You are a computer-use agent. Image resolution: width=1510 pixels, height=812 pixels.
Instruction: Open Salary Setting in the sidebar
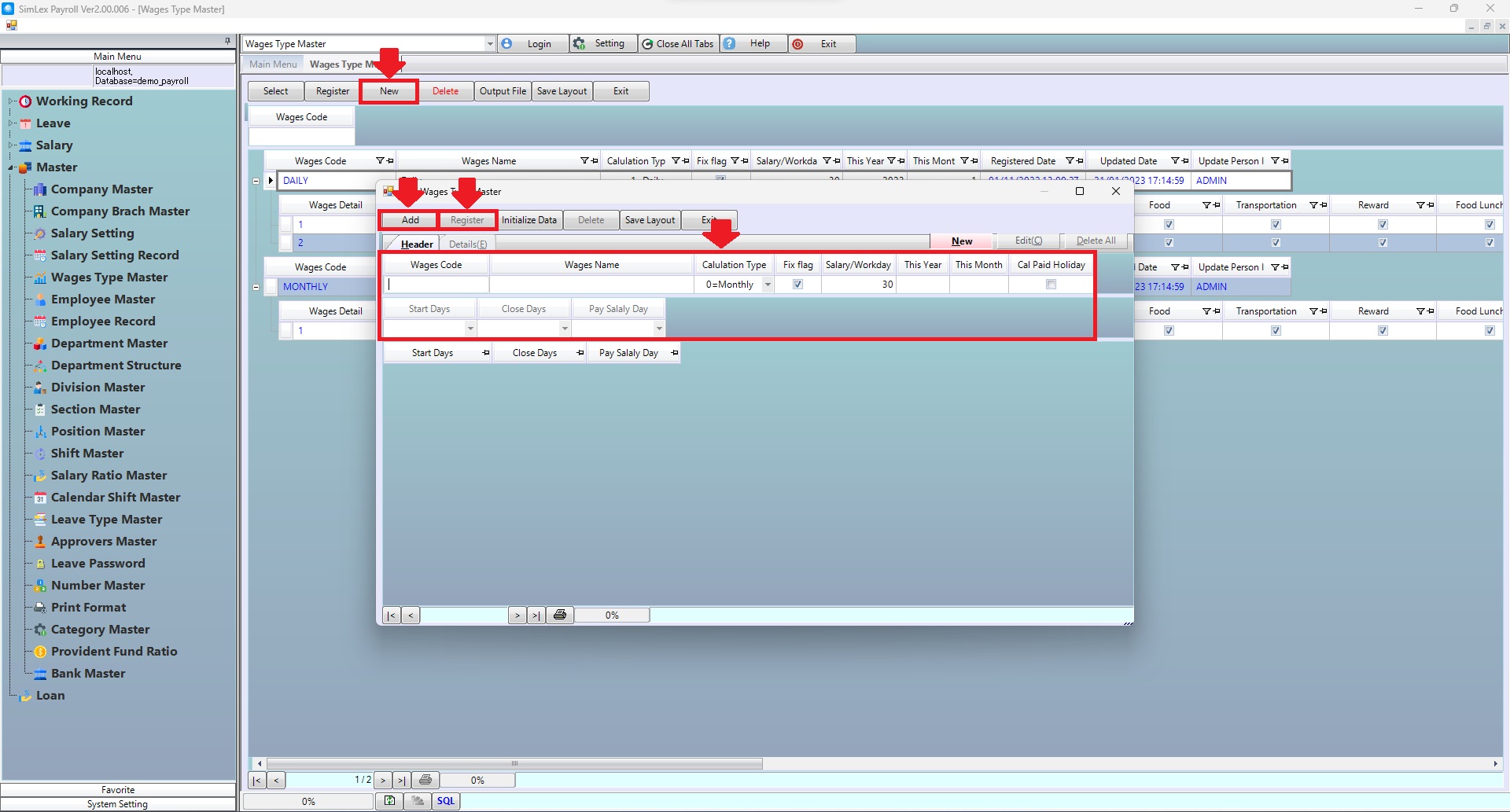click(92, 233)
